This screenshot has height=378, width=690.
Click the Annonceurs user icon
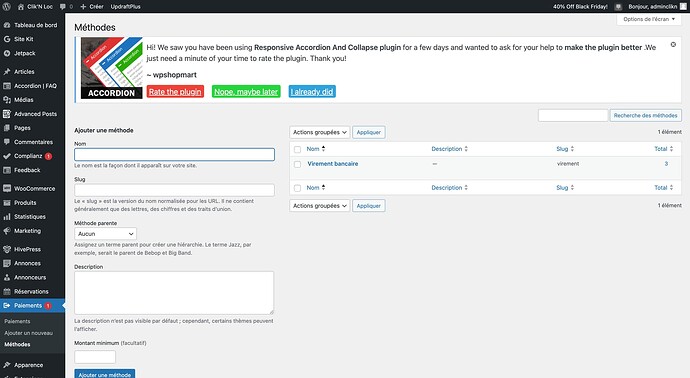click(7, 278)
